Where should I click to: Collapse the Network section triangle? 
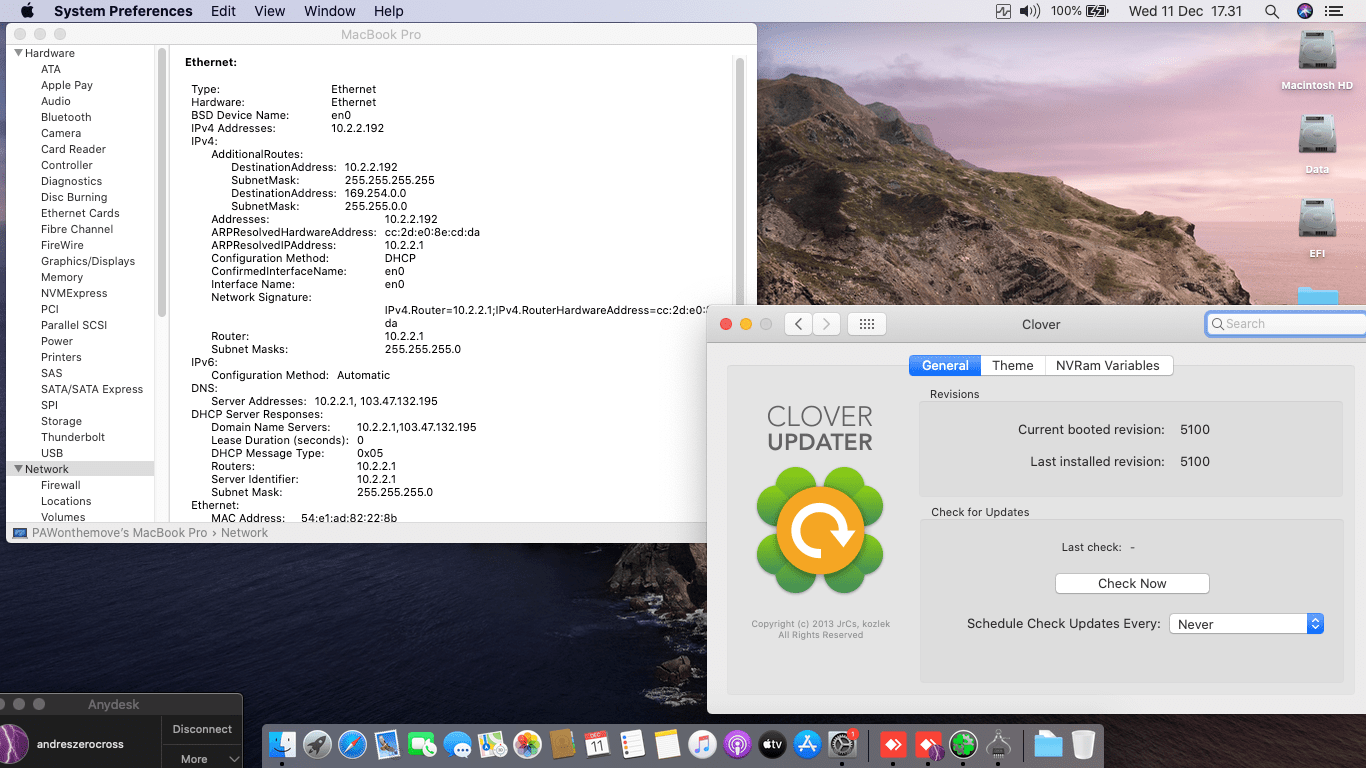[17, 469]
